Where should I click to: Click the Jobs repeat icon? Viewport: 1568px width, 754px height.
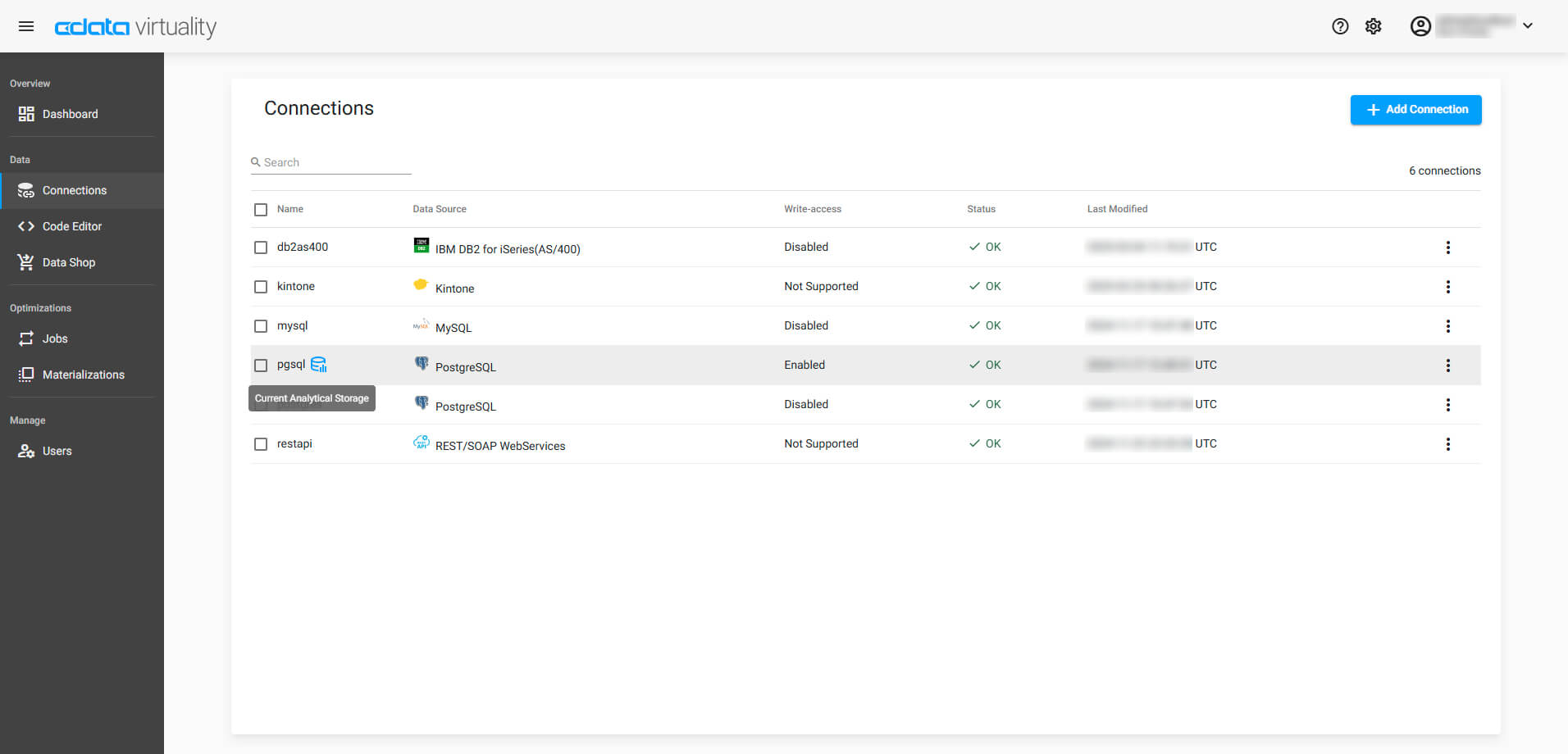click(26, 338)
